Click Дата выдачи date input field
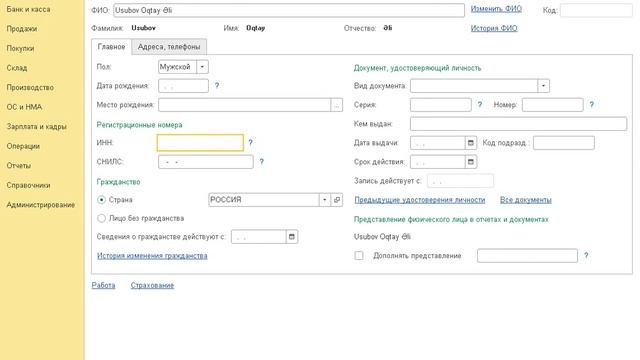This screenshot has height=360, width=640. (438, 143)
